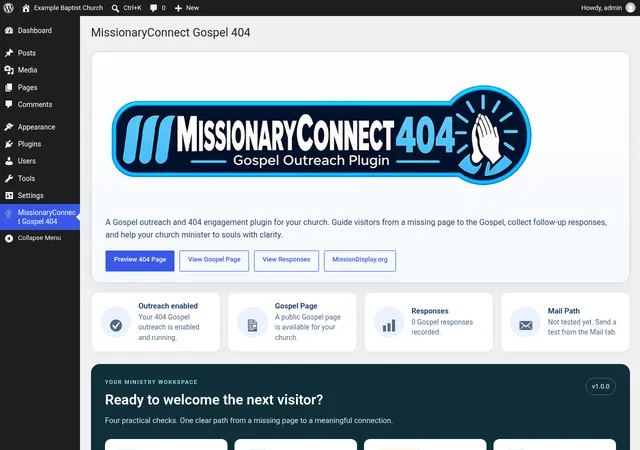Click Responses card title
The image size is (640, 450).
click(430, 311)
